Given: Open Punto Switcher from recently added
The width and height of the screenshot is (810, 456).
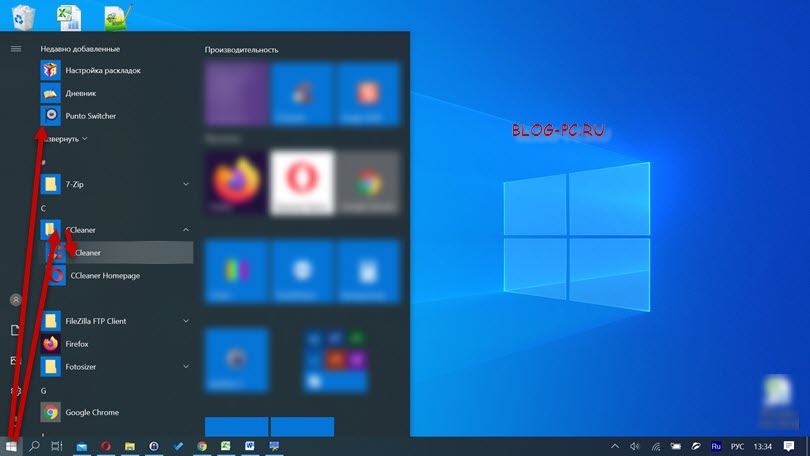Looking at the screenshot, I should click(90, 116).
